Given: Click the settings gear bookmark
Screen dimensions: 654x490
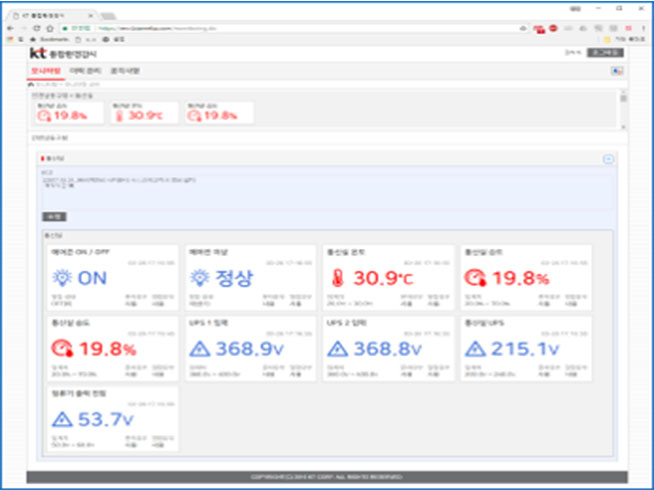Looking at the screenshot, I should (x=106, y=40).
